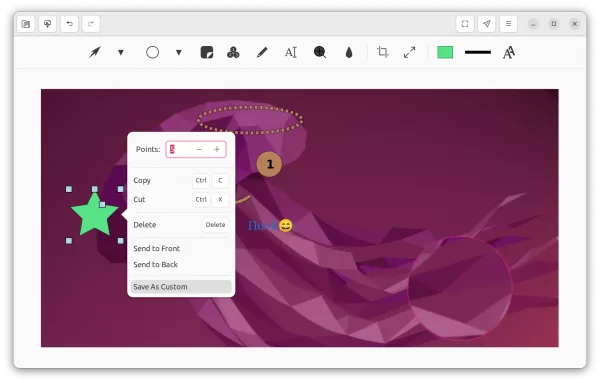The image size is (600, 383).
Task: Select the ellipse shape tool
Action: coord(152,52)
